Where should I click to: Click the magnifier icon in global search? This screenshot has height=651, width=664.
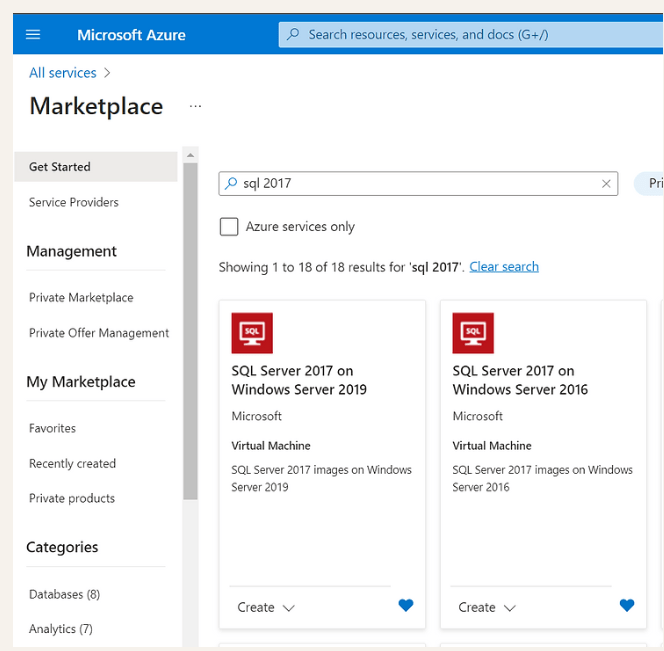click(293, 34)
